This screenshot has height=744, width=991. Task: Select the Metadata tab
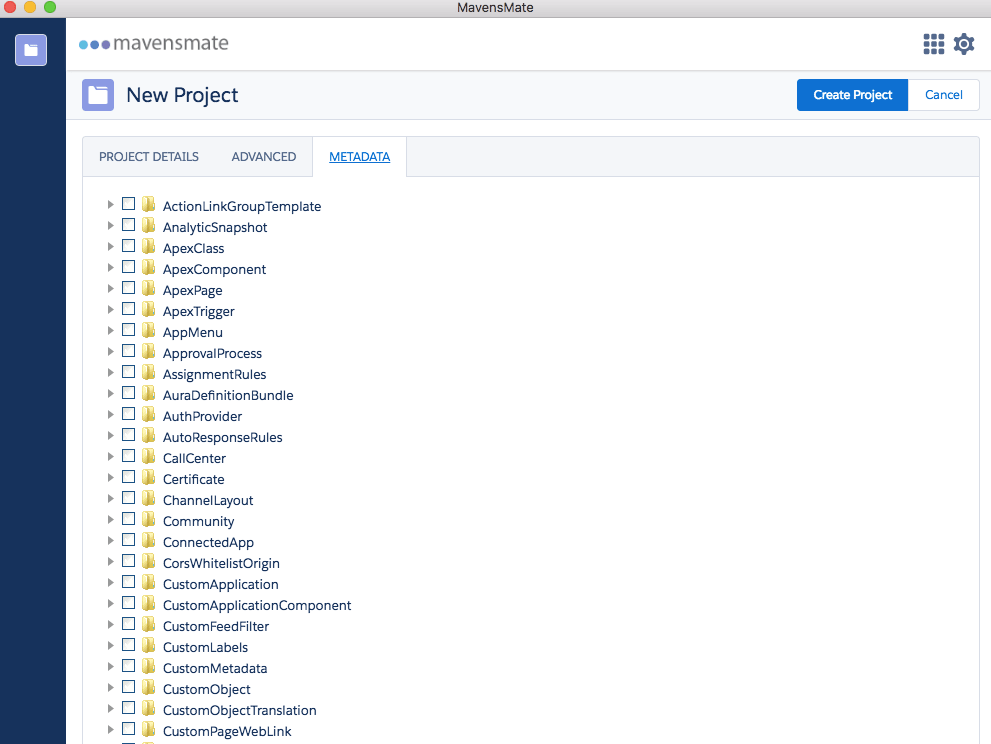(360, 157)
